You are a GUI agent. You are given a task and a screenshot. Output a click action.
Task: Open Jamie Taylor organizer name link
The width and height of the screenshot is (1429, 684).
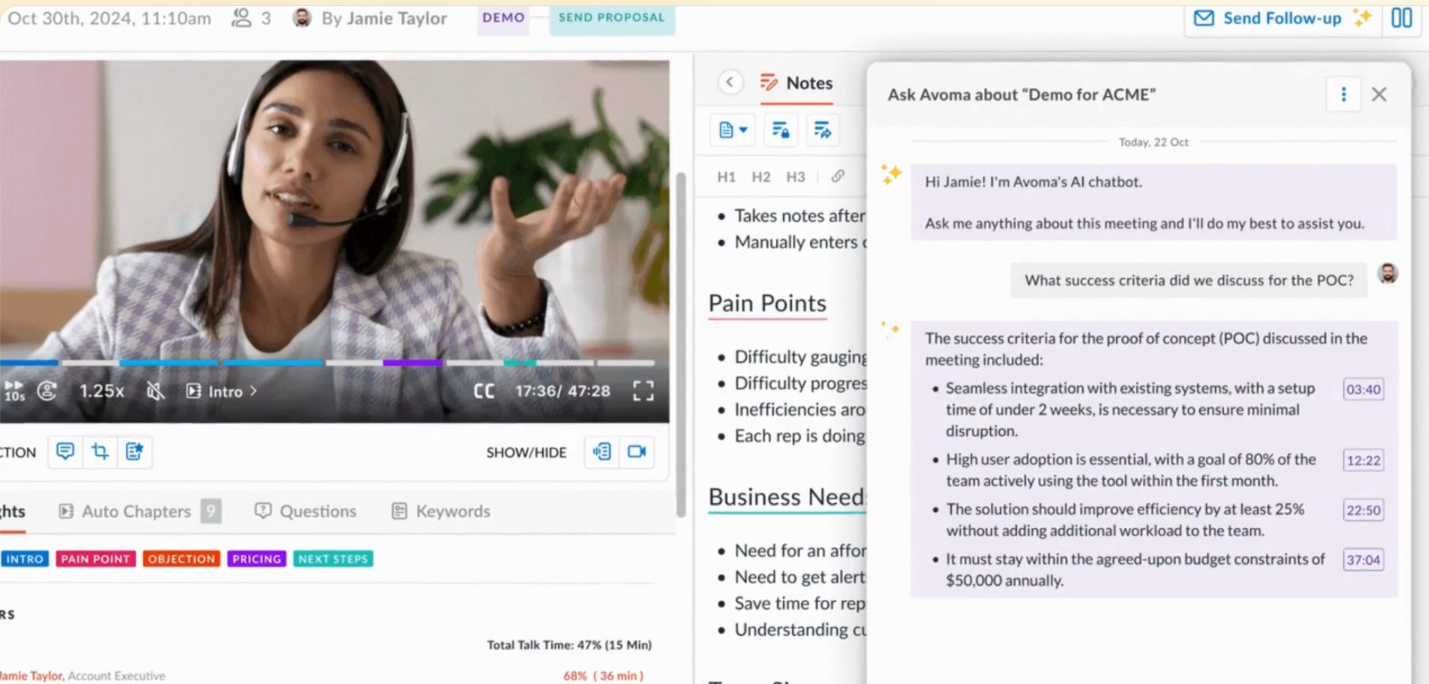[397, 18]
